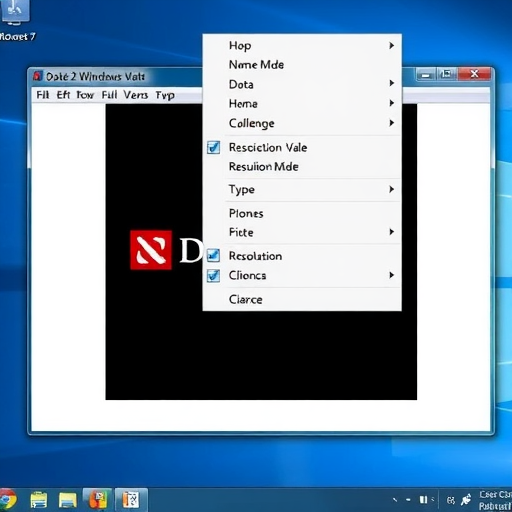This screenshot has width=512, height=512.
Task: Click the Dota 2 window title text
Action: click(x=95, y=77)
